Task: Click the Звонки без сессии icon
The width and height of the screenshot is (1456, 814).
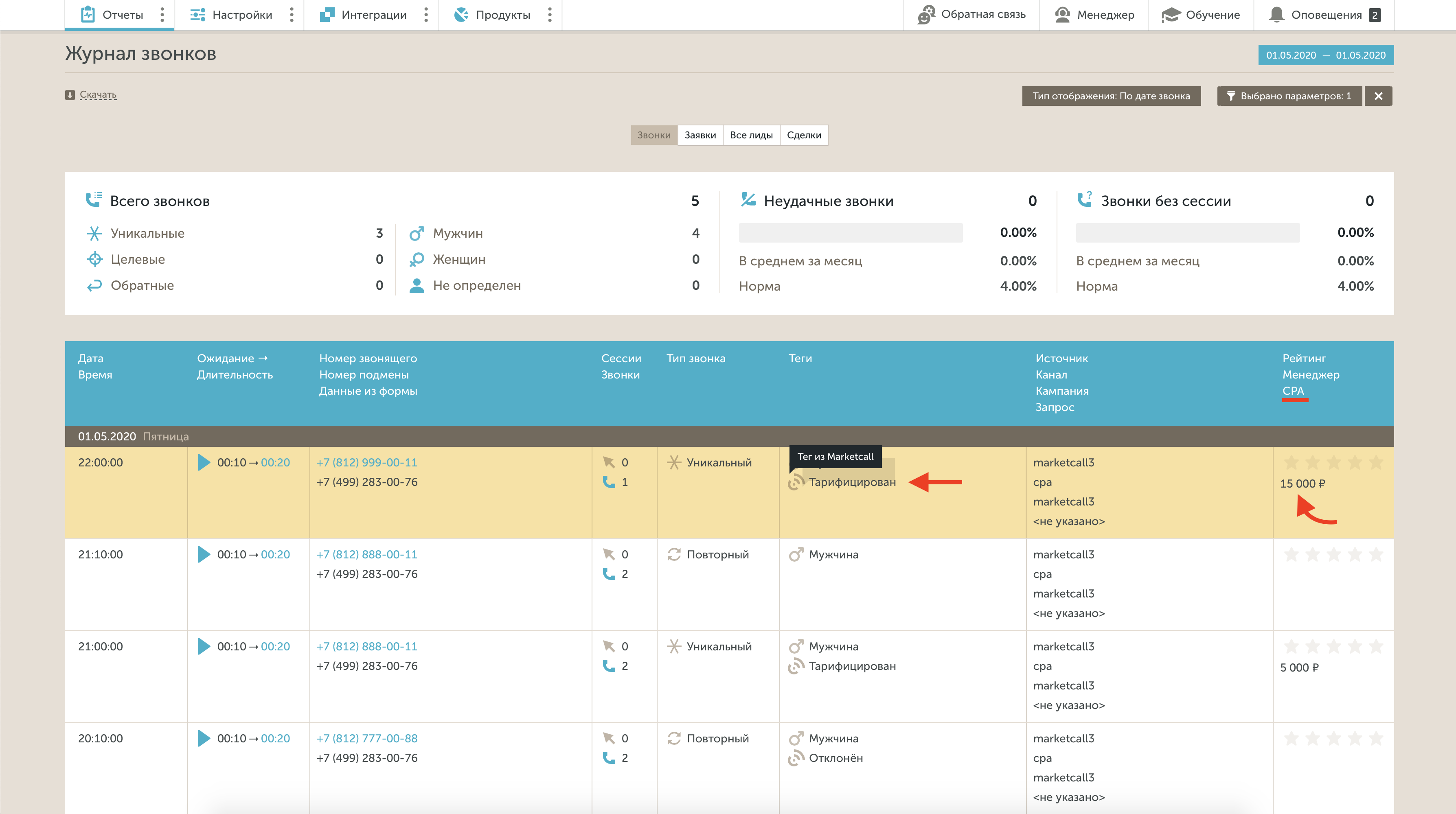Action: point(1085,199)
